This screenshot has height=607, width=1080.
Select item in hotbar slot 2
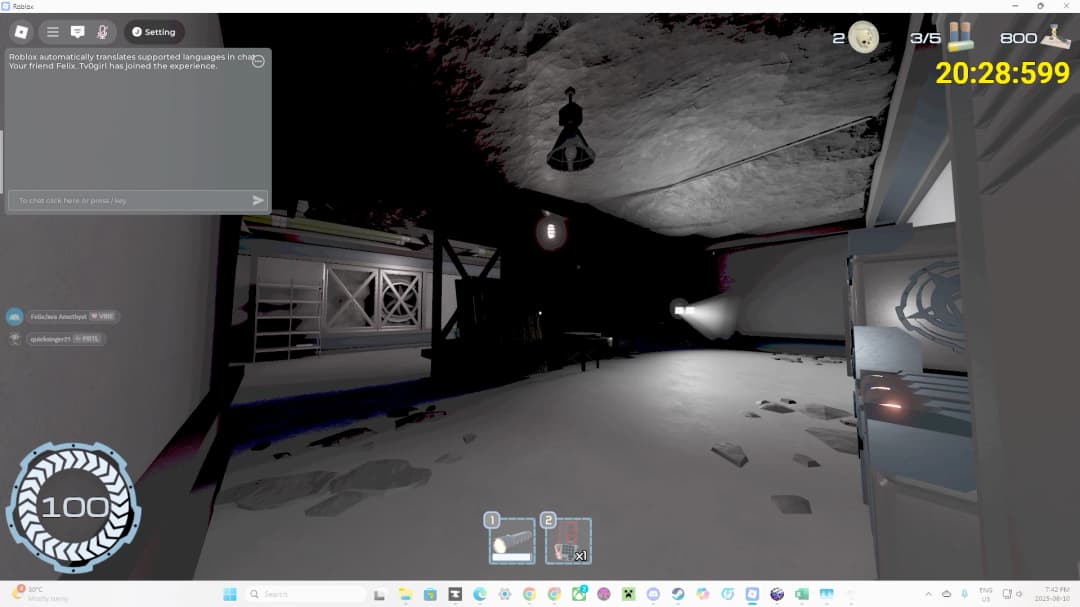pyautogui.click(x=568, y=541)
